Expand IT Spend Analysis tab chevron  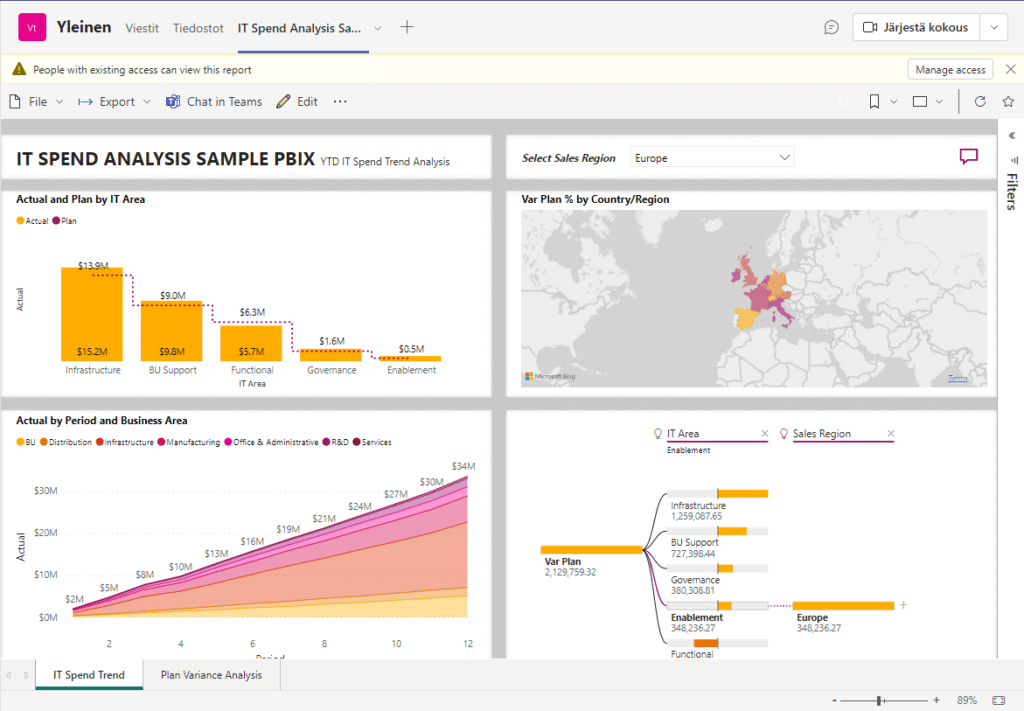[377, 28]
